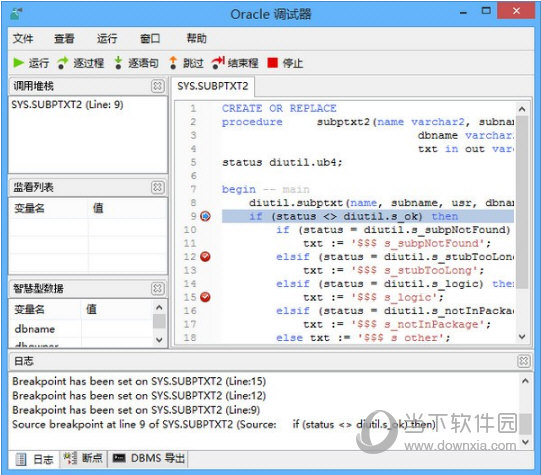Screen dimensions: 541x475
Task: Switch to the Log (日志) bottom tab
Action: click(x=35, y=459)
